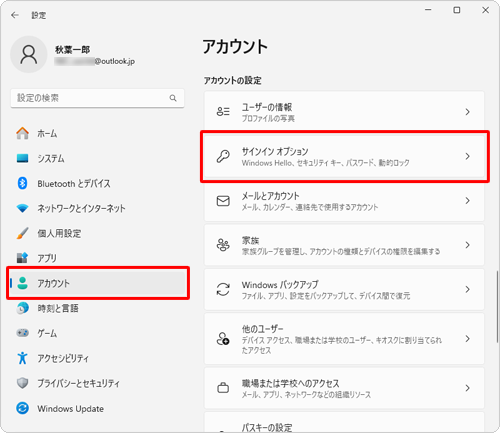Open Windows Update in the sidebar

(97, 408)
